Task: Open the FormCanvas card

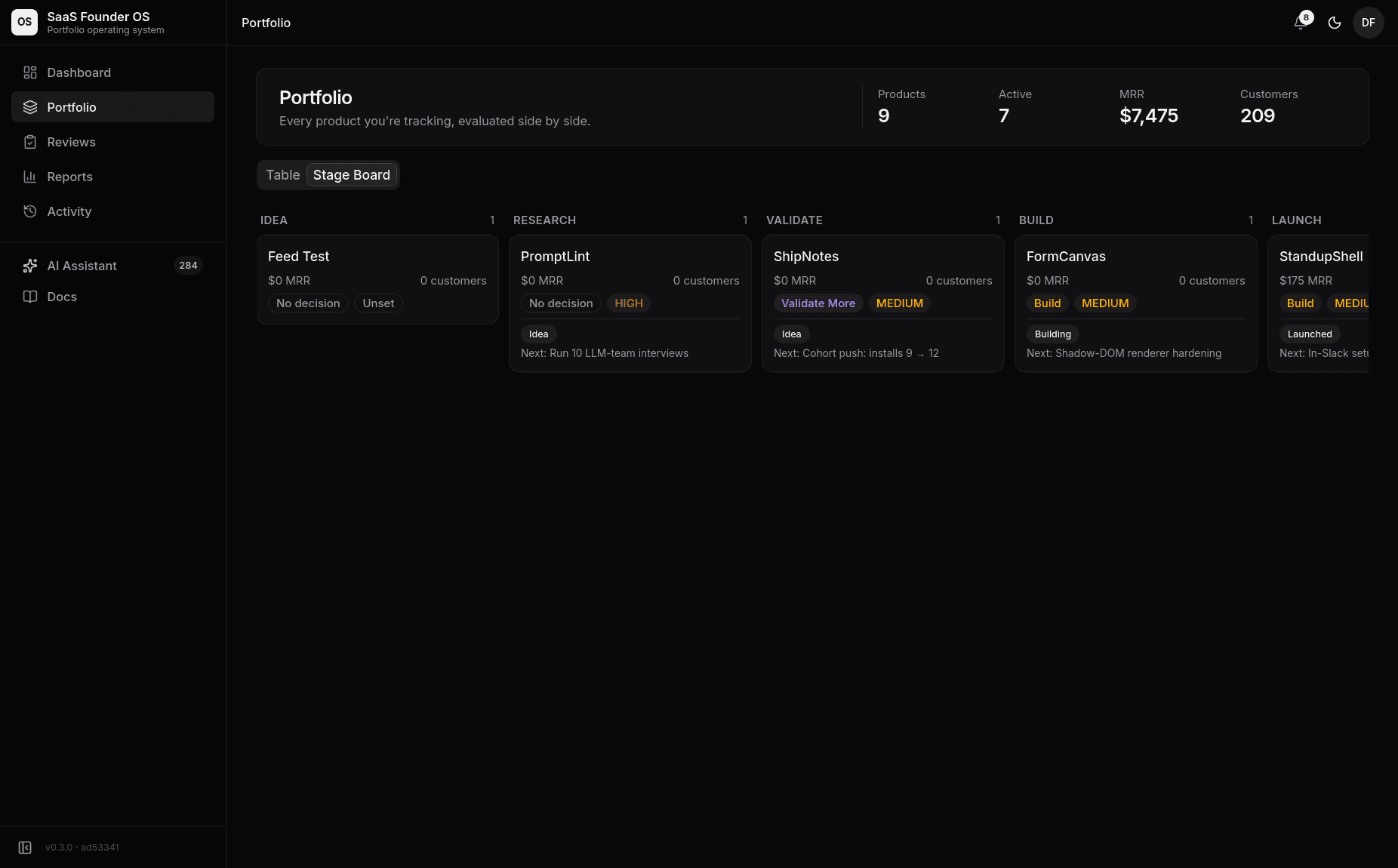Action: tap(1136, 303)
